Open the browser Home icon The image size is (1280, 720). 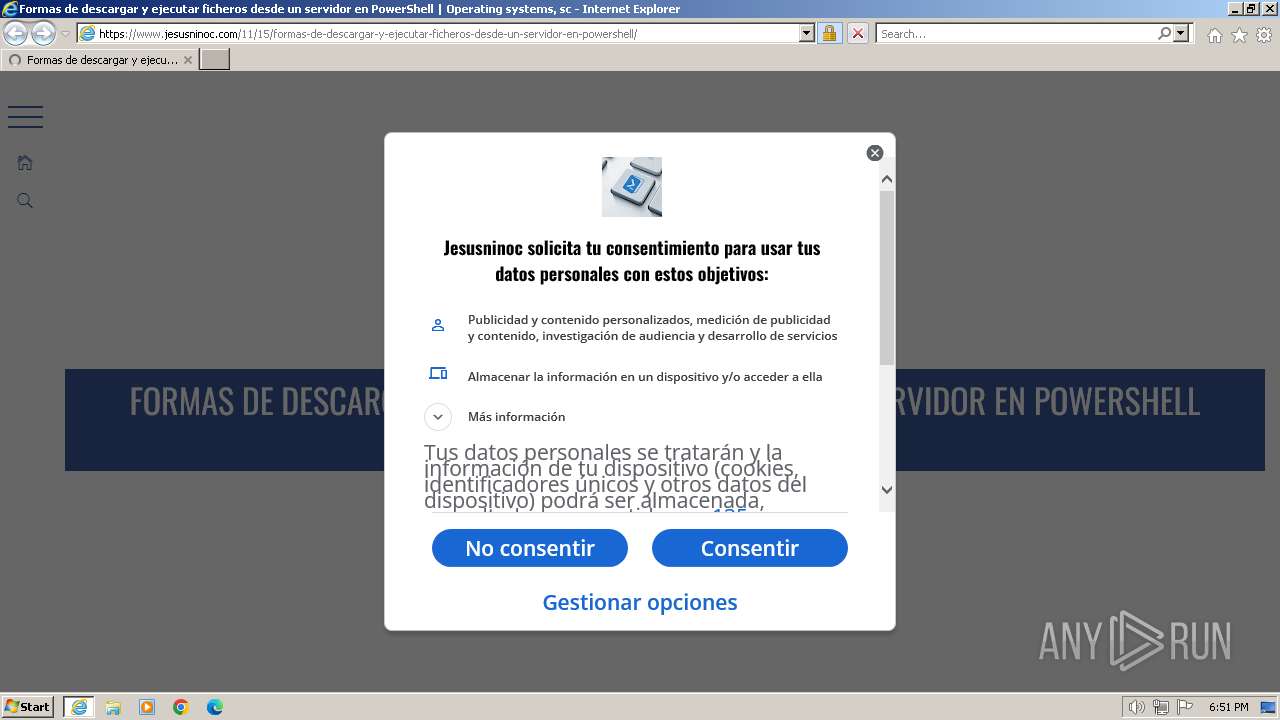[x=1214, y=35]
